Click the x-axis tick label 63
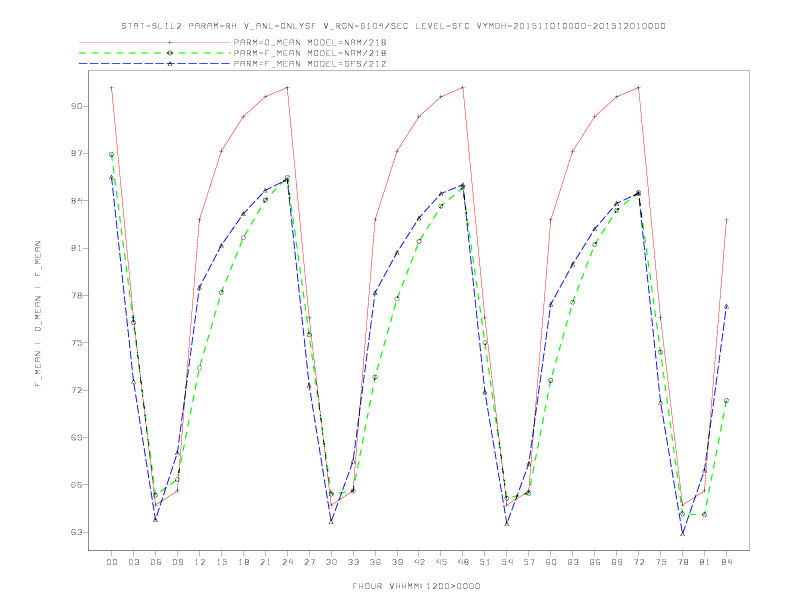The image size is (792, 612). point(573,562)
